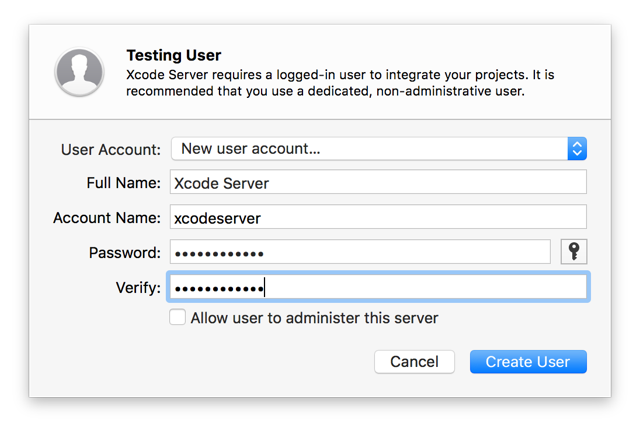Click the User Account label
The height and width of the screenshot is (431, 640).
pyautogui.click(x=110, y=149)
